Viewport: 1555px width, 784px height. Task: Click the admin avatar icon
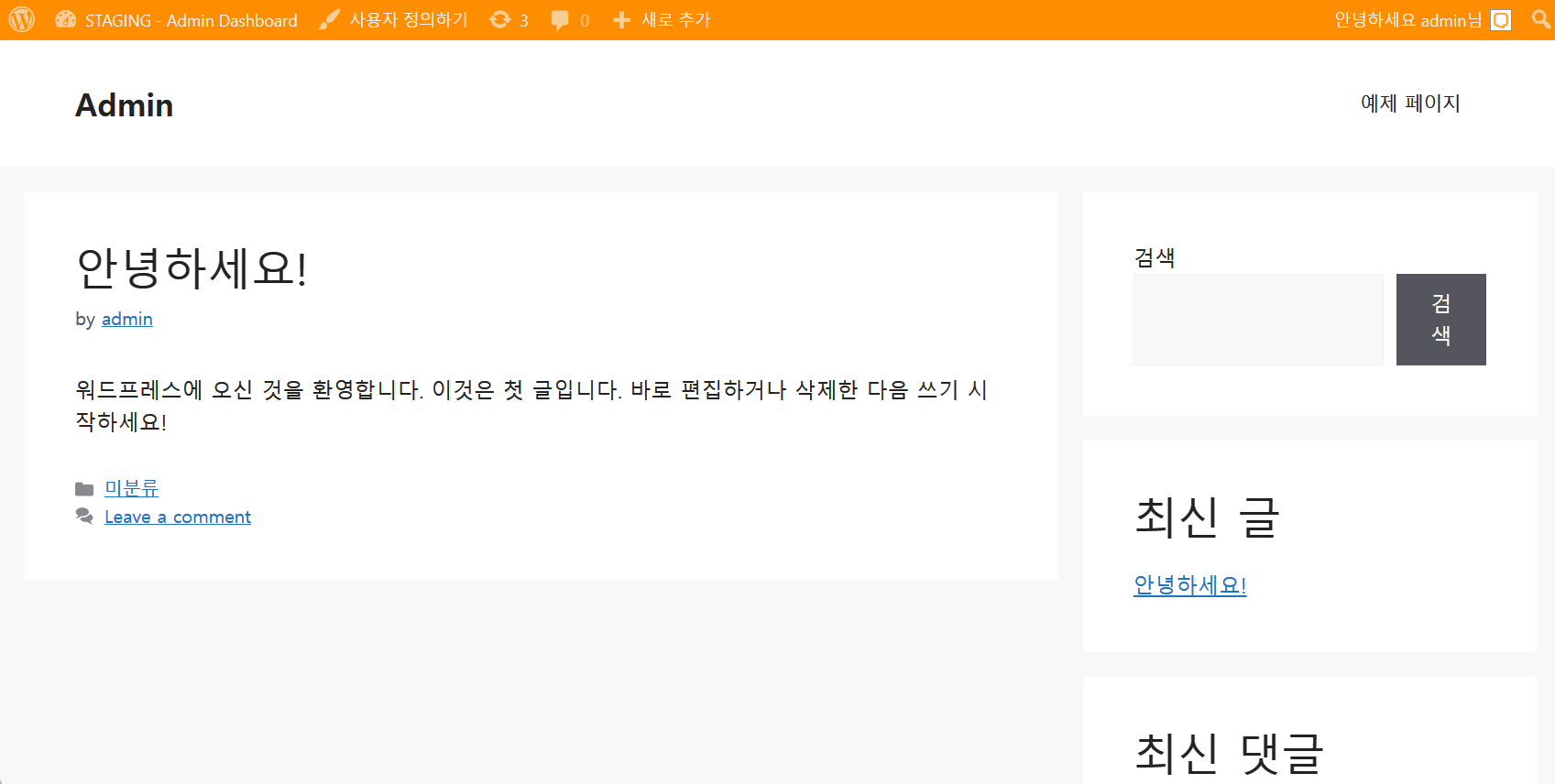(x=1501, y=20)
